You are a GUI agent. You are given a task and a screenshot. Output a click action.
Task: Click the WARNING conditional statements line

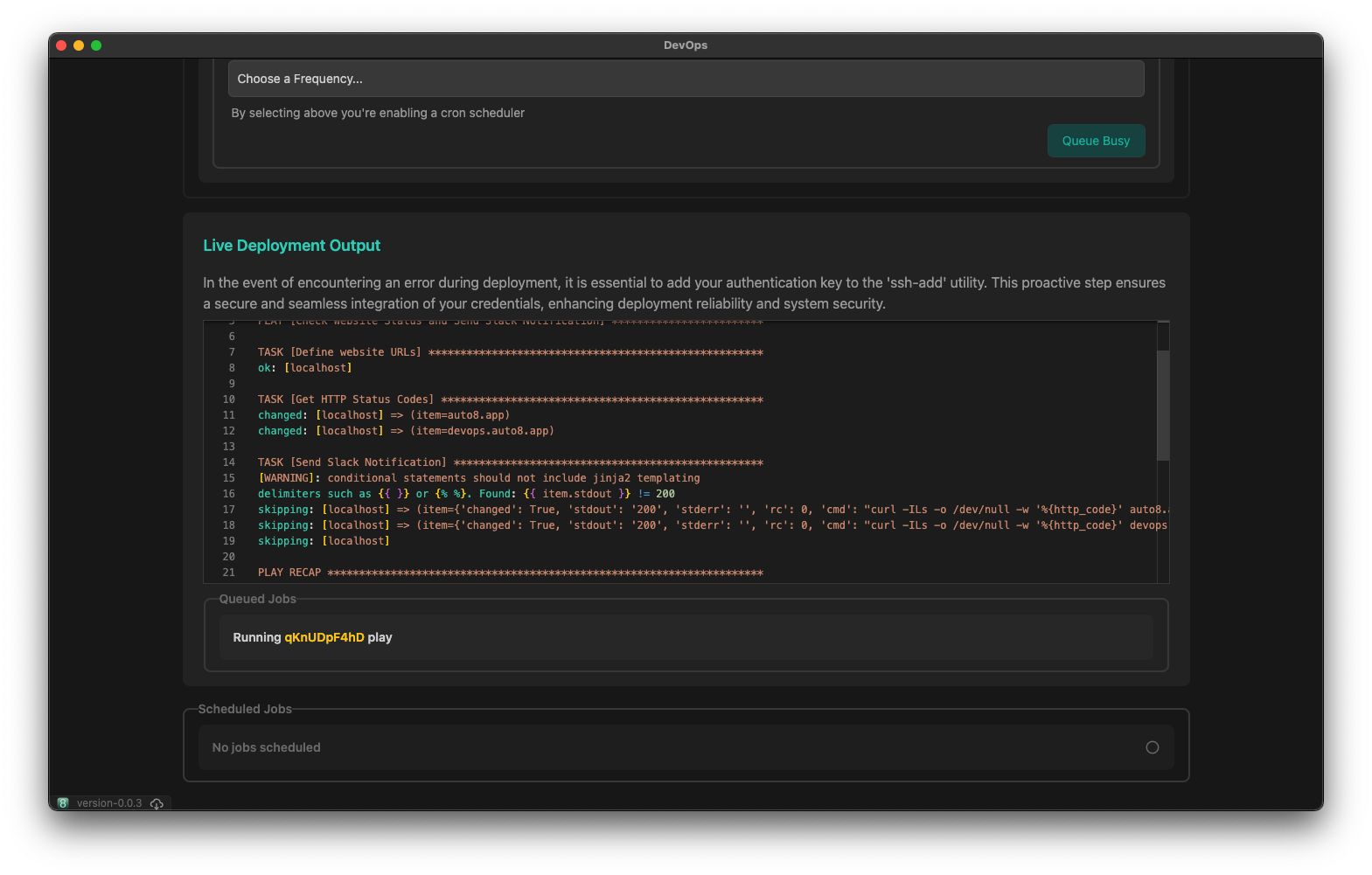coord(479,478)
